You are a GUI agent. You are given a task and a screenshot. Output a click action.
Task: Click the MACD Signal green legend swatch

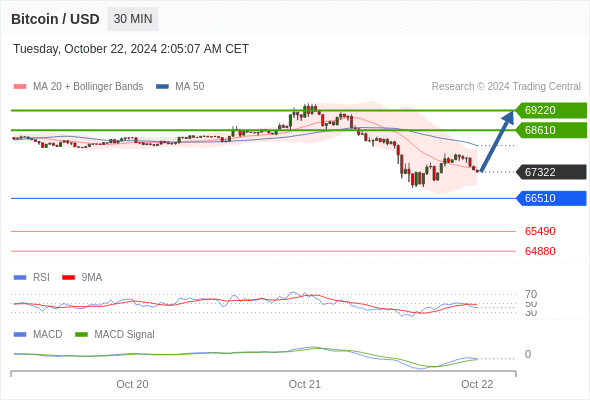click(x=81, y=335)
